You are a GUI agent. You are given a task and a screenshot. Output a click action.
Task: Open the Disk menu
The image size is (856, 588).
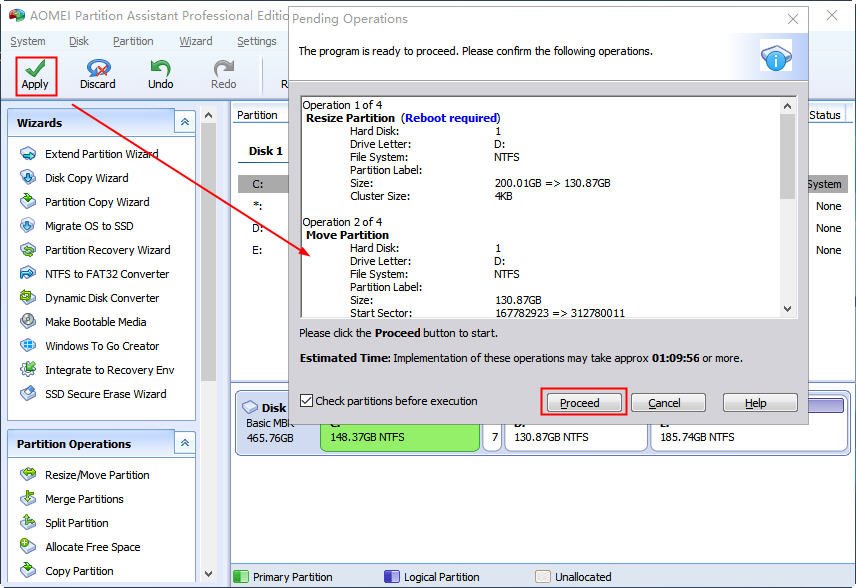[79, 41]
